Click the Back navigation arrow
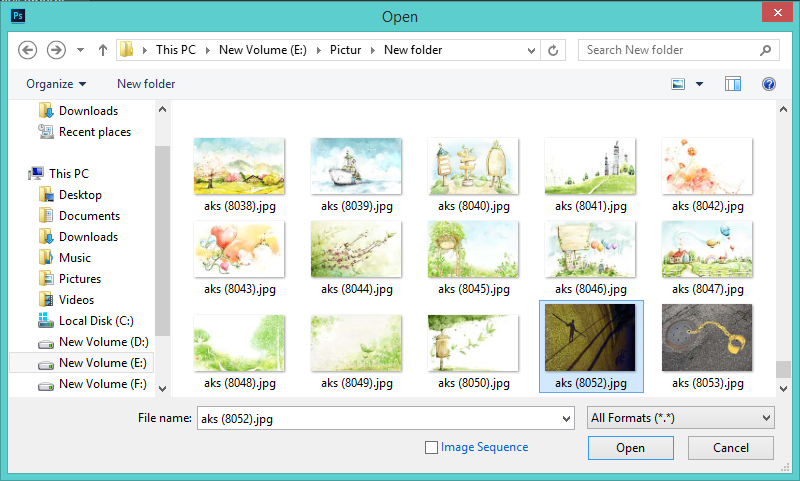 pyautogui.click(x=27, y=49)
